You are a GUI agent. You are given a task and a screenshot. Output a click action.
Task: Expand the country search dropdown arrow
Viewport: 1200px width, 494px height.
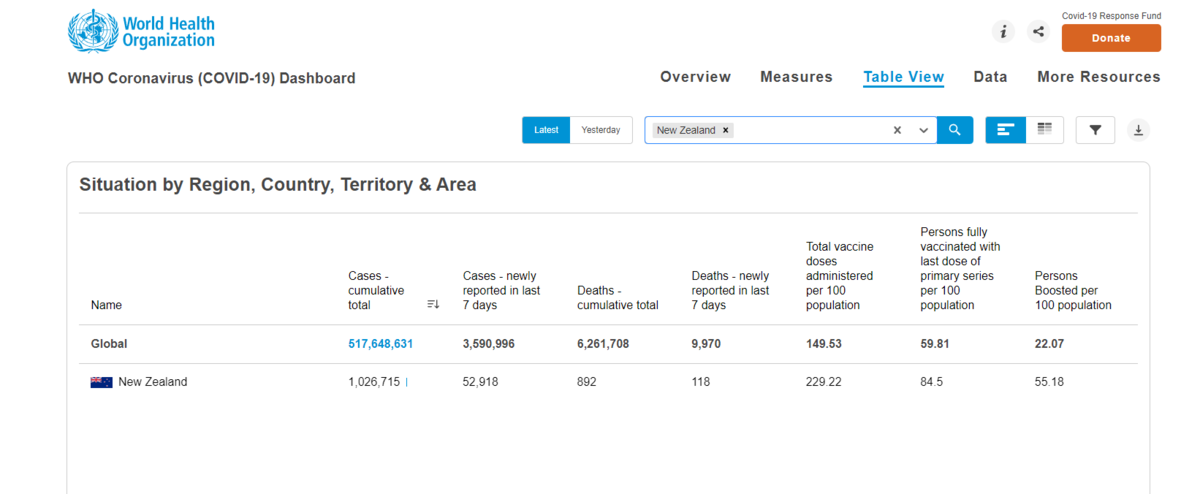point(923,130)
